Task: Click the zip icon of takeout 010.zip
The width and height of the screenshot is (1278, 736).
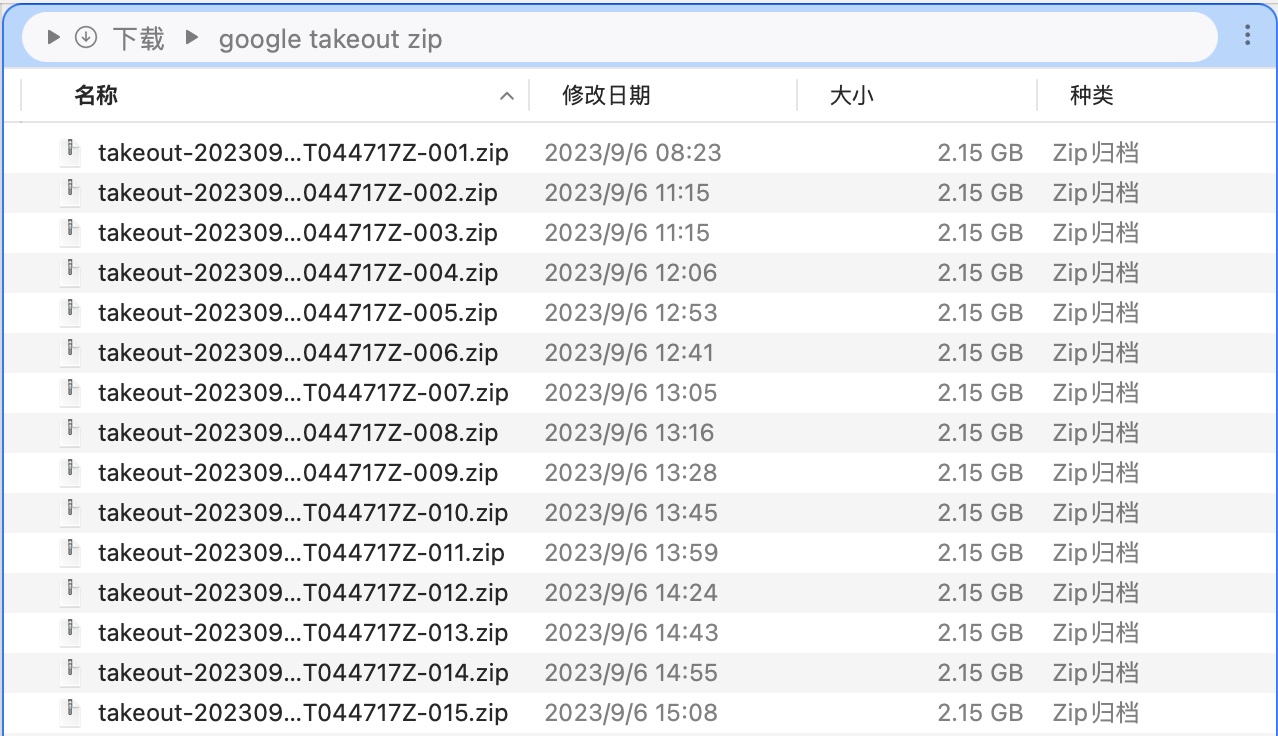Action: tap(70, 511)
